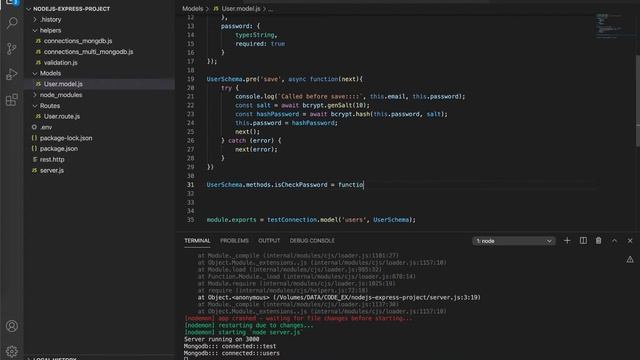Click the editor vertical scrollbar
The height and width of the screenshot is (360, 640).
click(x=638, y=100)
